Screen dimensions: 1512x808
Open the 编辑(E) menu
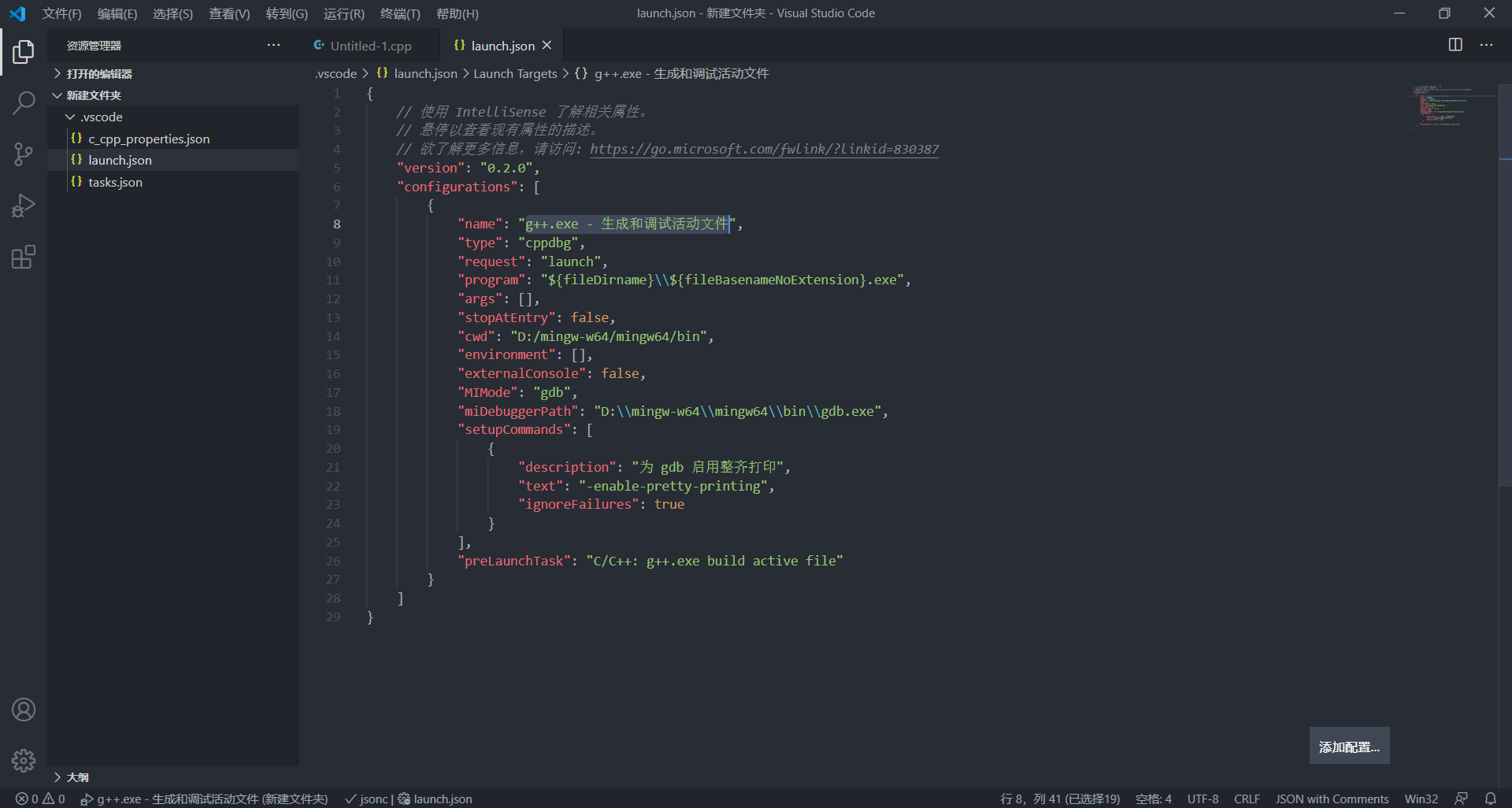pyautogui.click(x=117, y=13)
